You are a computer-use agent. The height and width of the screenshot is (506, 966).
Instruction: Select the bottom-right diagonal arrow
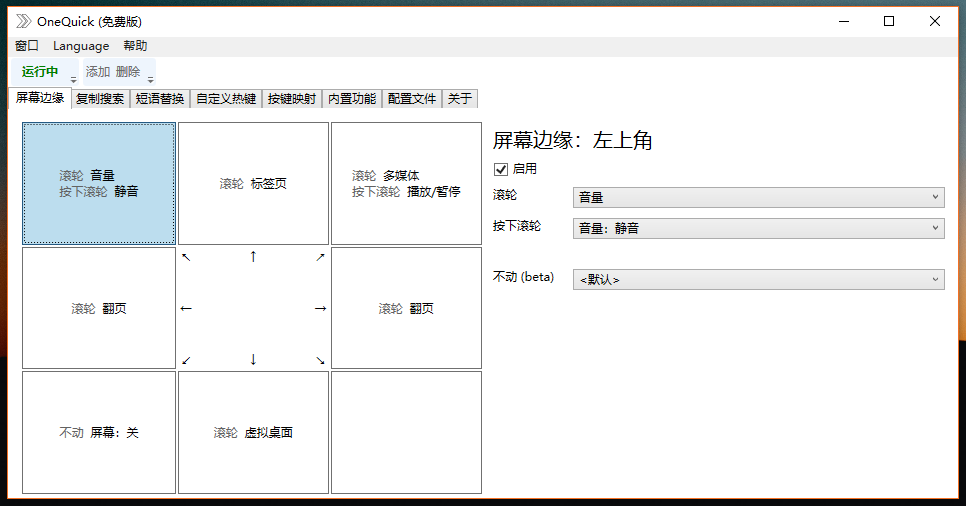point(320,360)
